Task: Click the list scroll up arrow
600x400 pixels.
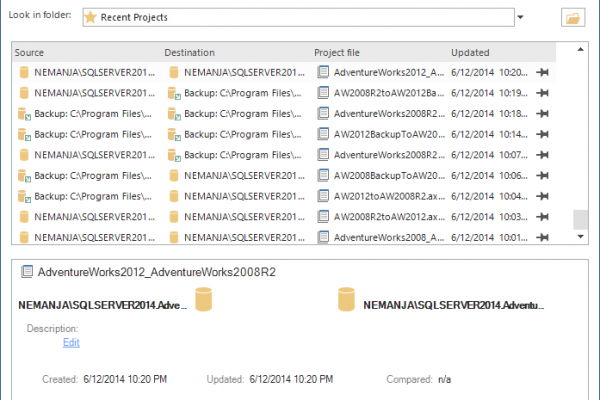Action: 580,49
